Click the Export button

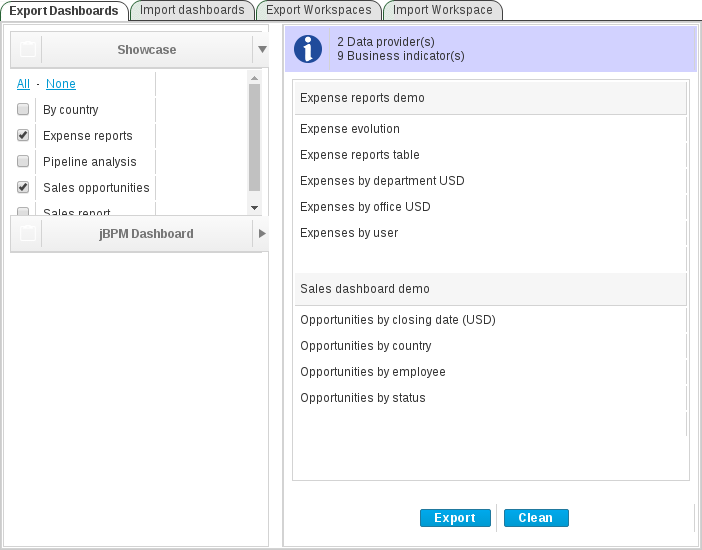(x=455, y=518)
